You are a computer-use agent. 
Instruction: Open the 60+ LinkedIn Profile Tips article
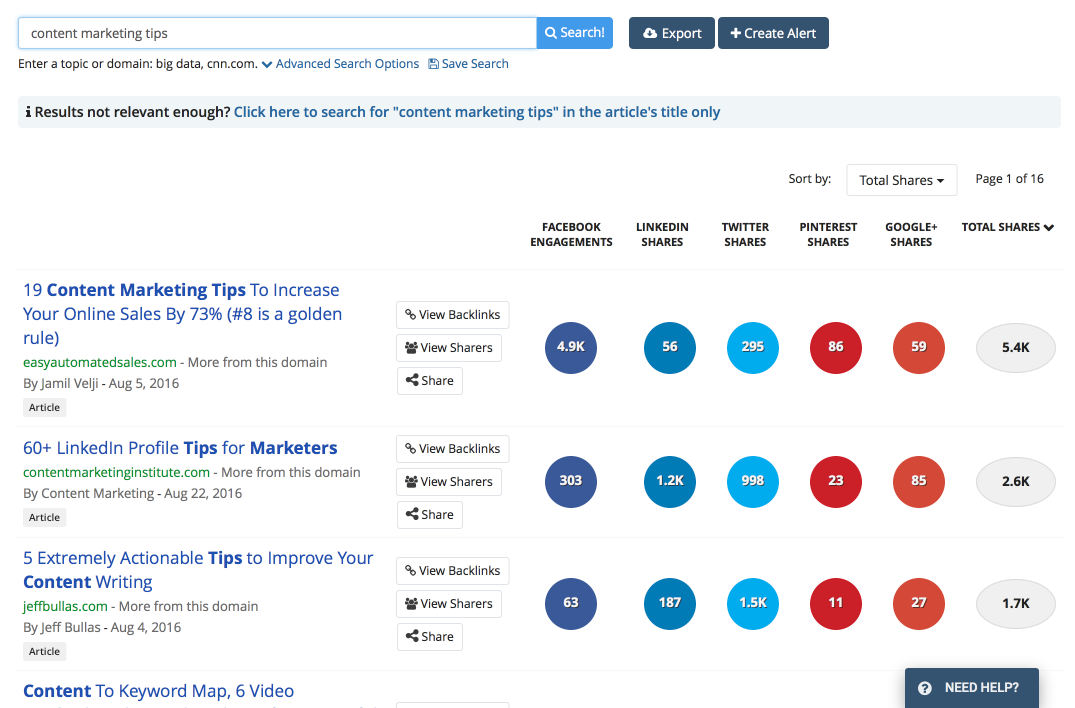(x=180, y=448)
